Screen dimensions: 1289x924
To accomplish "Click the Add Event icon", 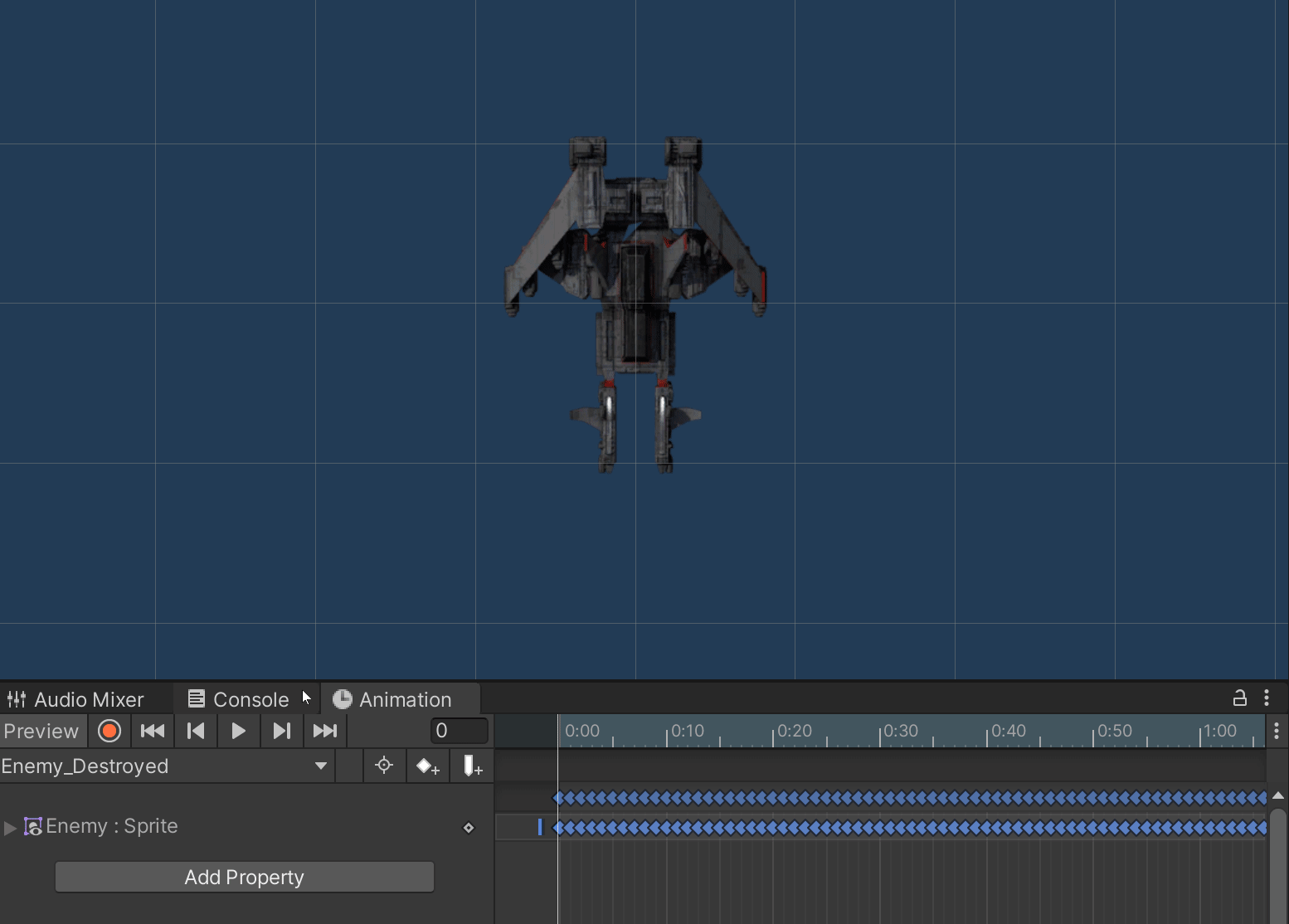I will [472, 766].
